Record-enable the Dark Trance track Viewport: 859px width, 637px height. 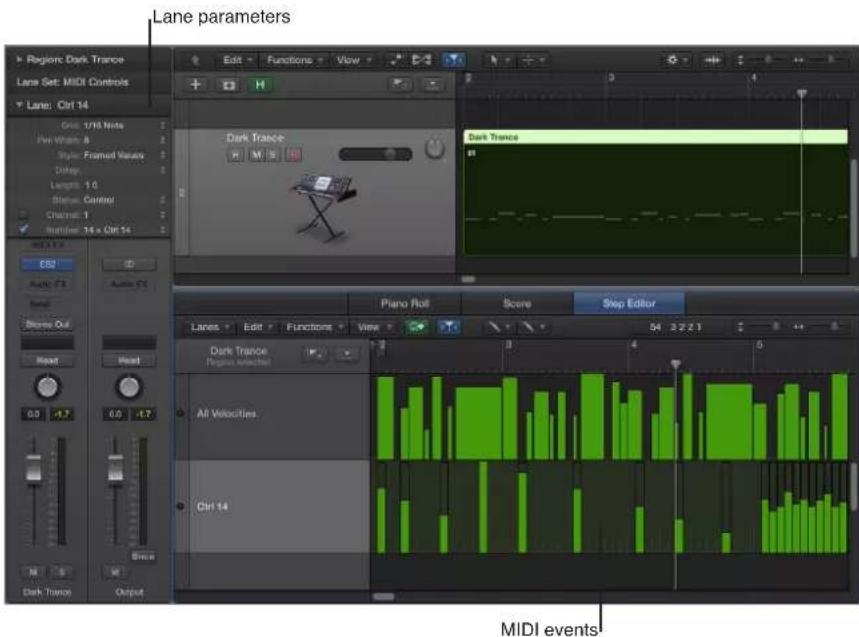294,155
